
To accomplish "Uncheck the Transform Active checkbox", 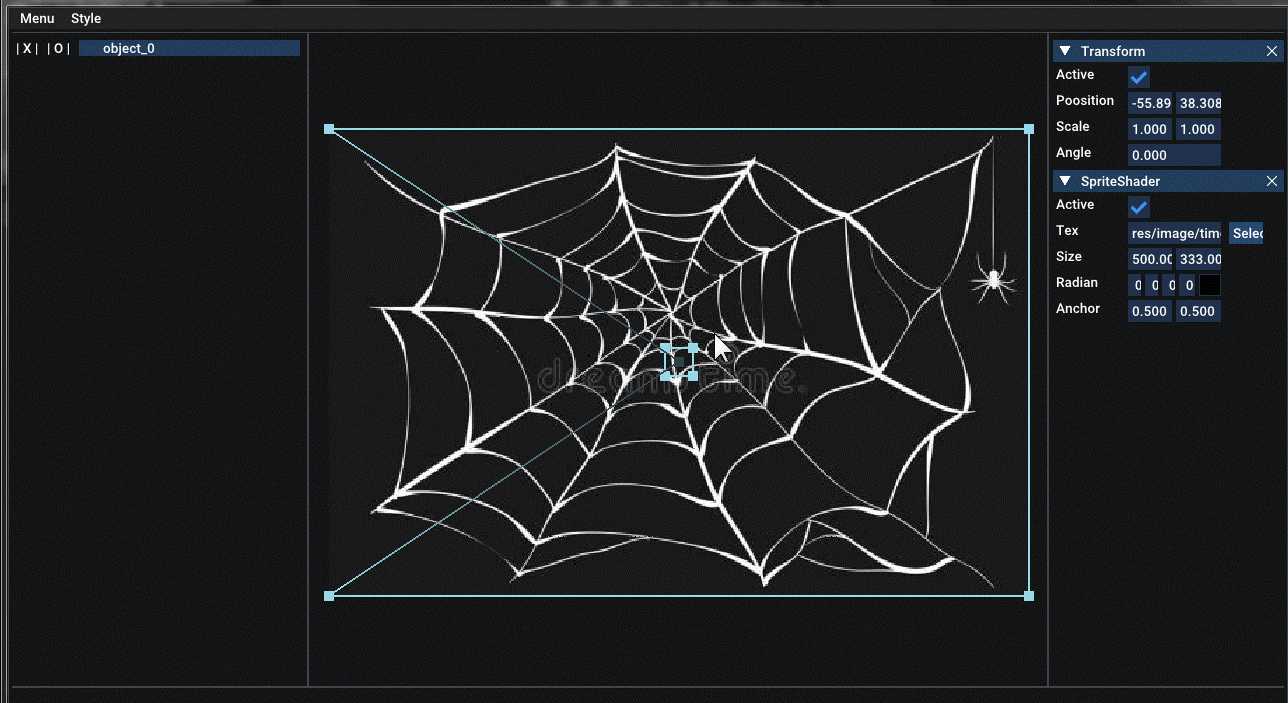I will (1139, 77).
